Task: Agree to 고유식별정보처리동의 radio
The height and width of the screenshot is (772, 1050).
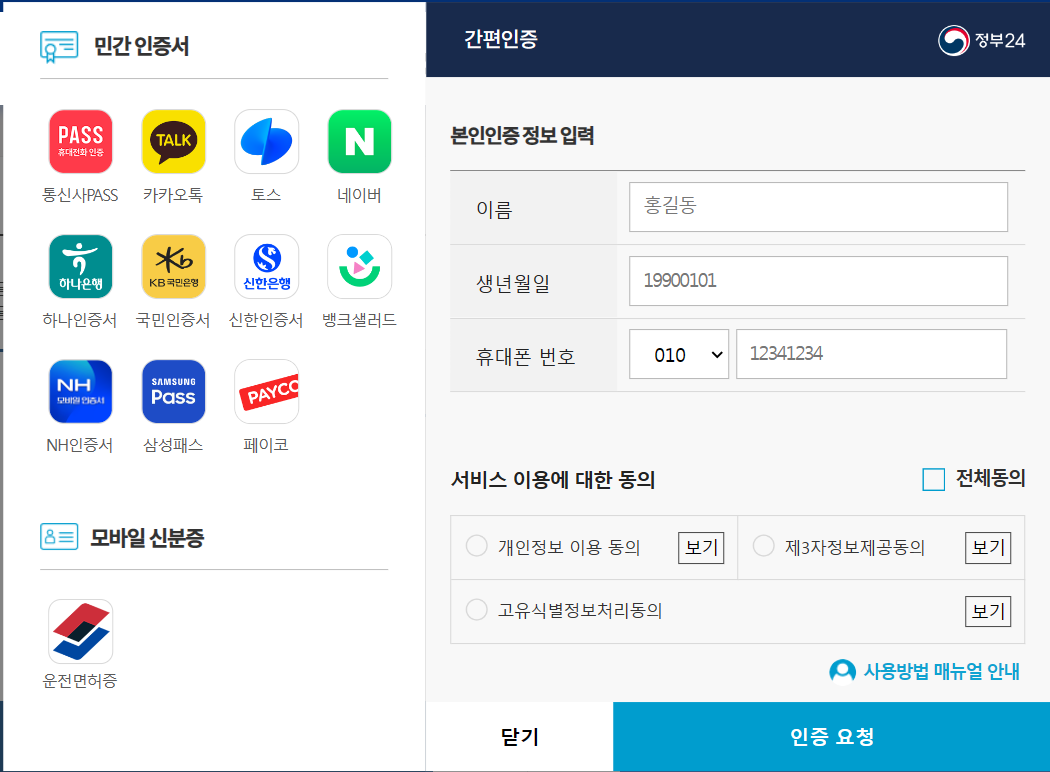Action: (477, 610)
